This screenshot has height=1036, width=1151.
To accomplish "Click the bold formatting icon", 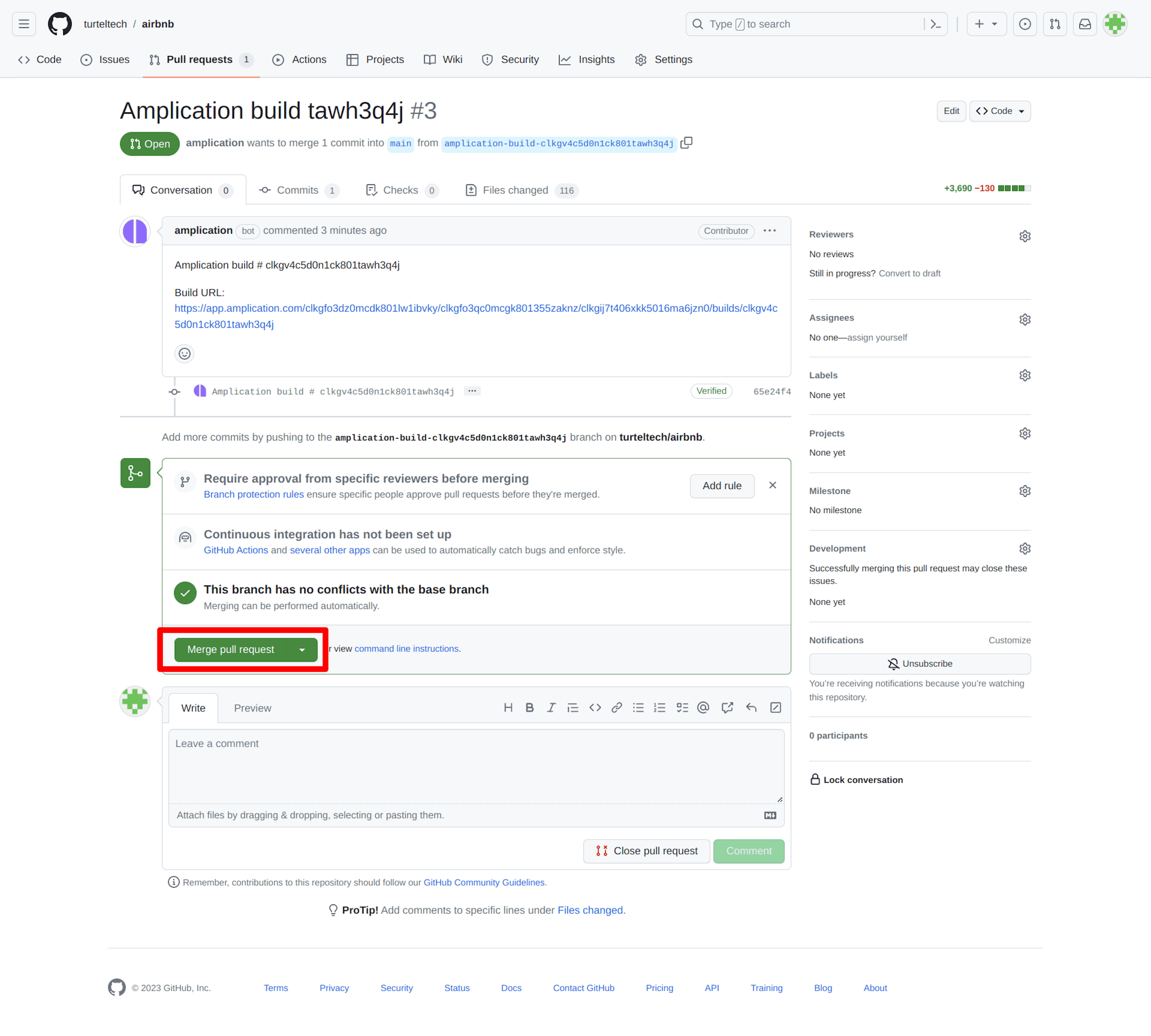I will pyautogui.click(x=529, y=707).
